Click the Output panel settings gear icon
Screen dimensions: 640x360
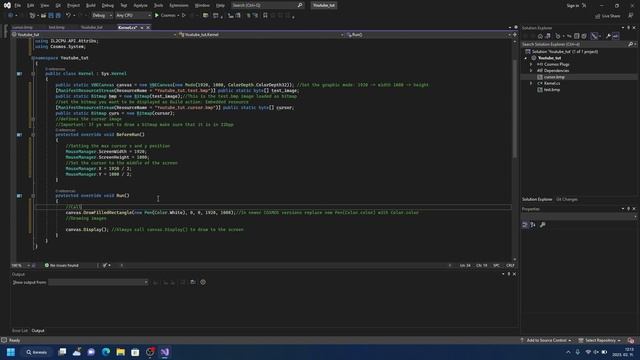(203, 282)
